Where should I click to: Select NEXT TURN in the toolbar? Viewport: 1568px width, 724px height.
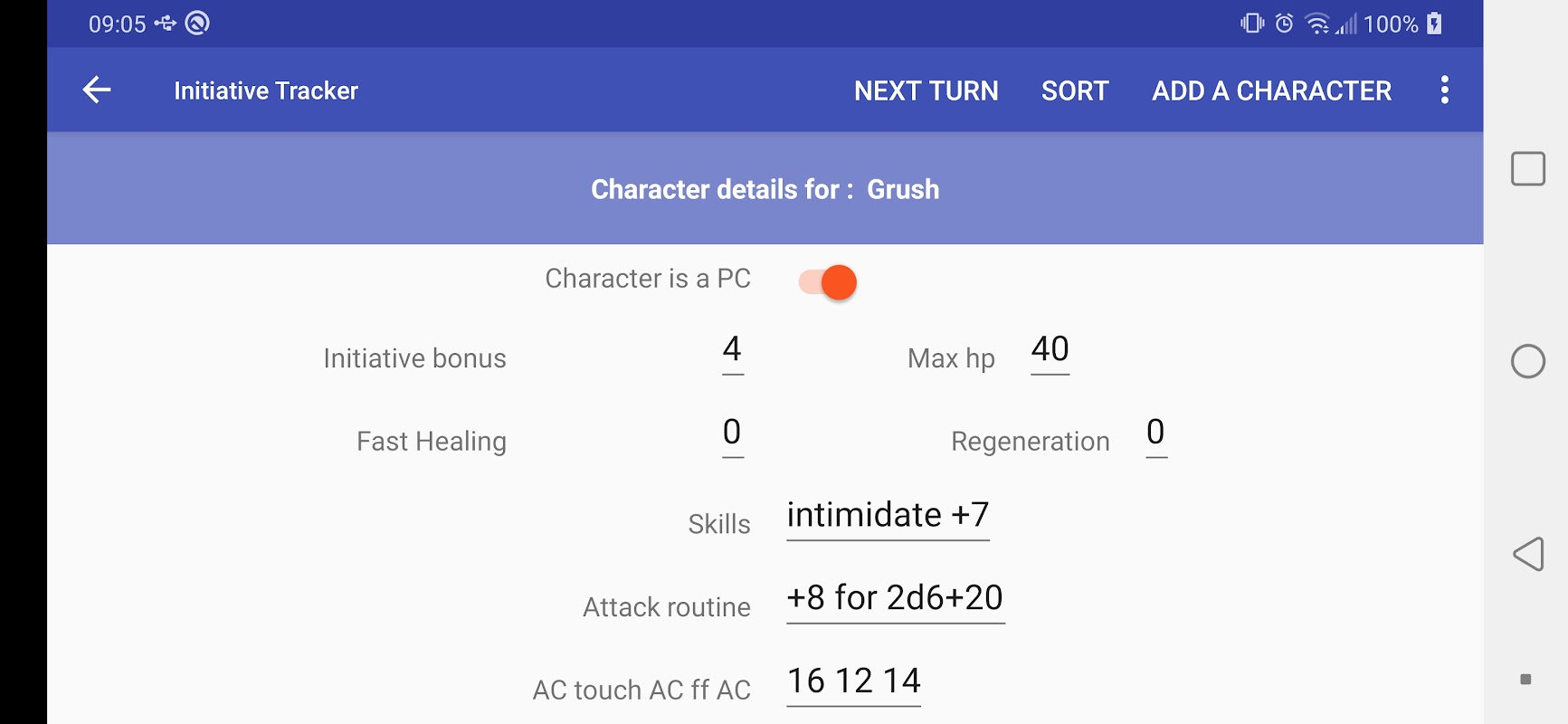click(926, 90)
